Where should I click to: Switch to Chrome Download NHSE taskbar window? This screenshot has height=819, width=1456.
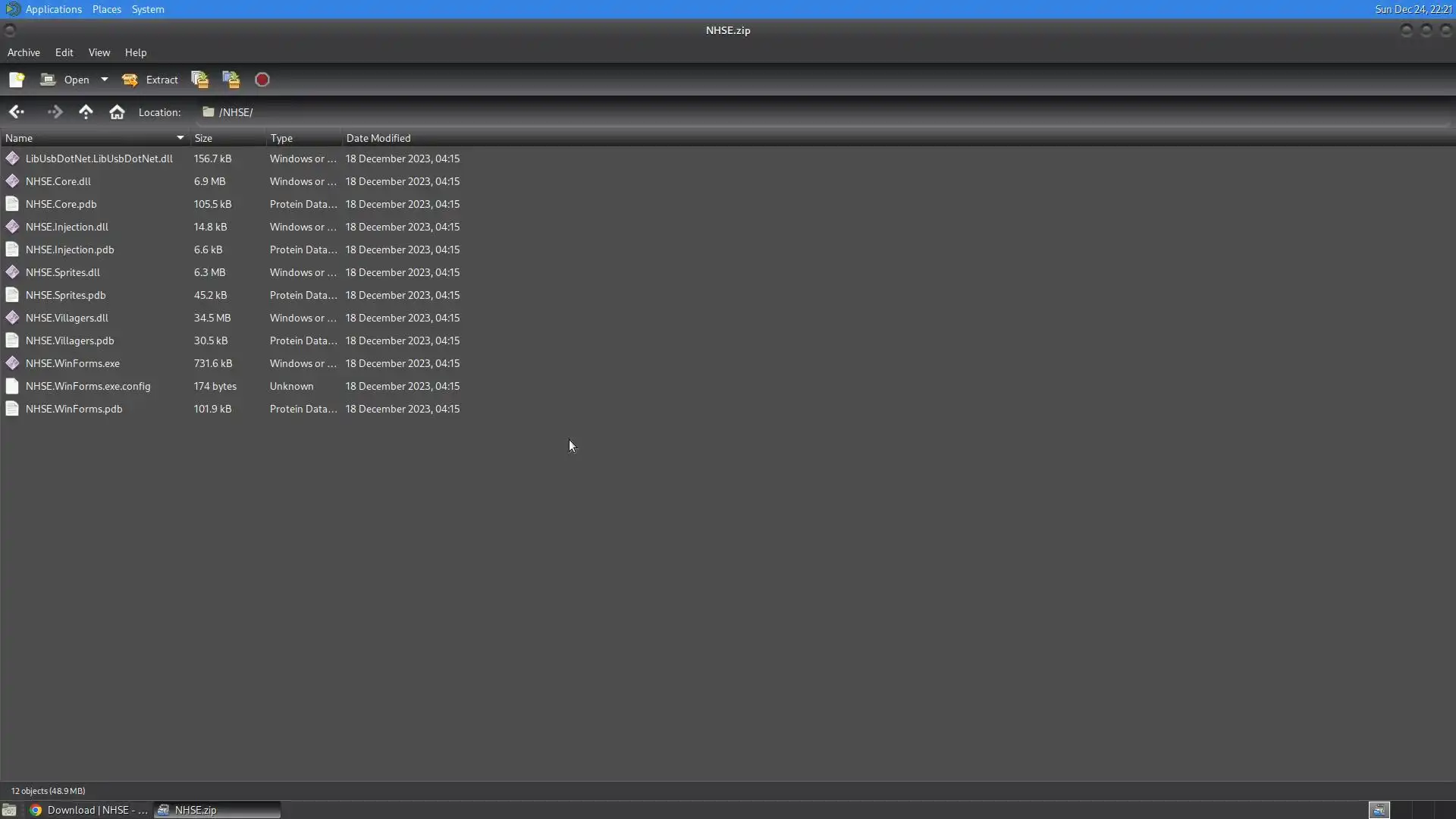(x=89, y=810)
